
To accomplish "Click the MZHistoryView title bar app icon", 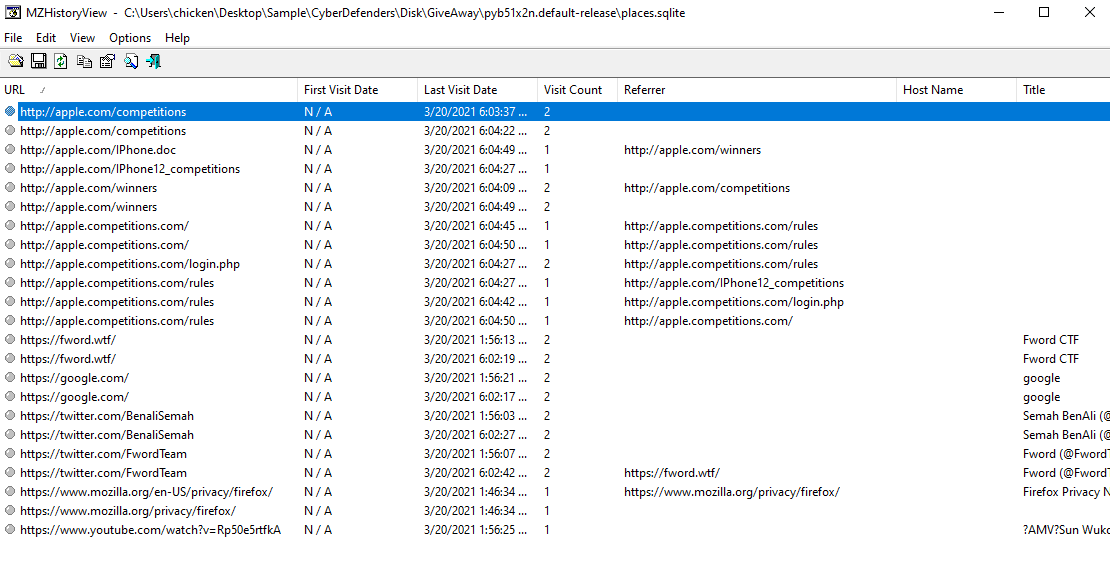I will tap(11, 13).
